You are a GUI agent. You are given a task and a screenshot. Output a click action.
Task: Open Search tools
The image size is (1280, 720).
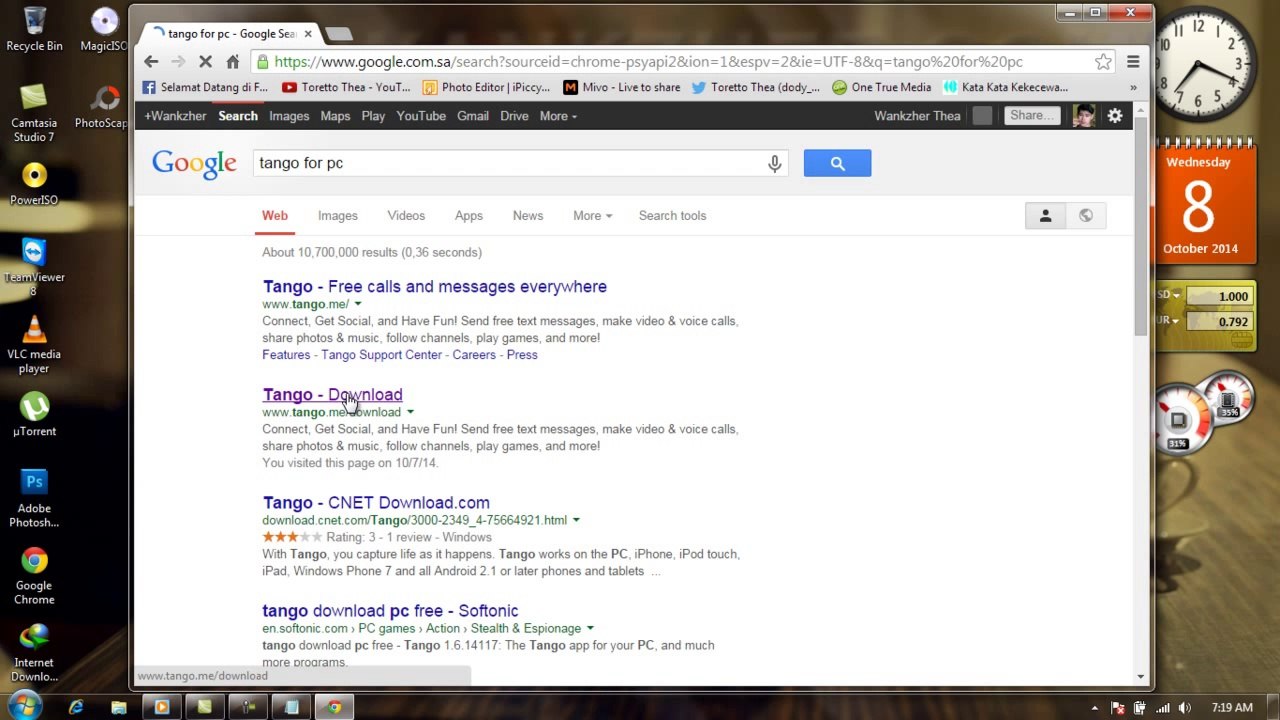coord(672,216)
